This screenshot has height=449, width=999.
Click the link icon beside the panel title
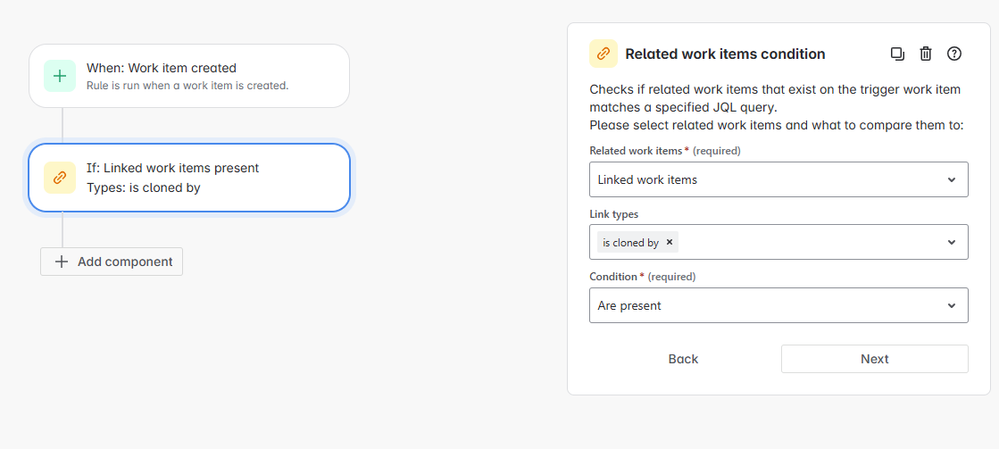point(603,54)
